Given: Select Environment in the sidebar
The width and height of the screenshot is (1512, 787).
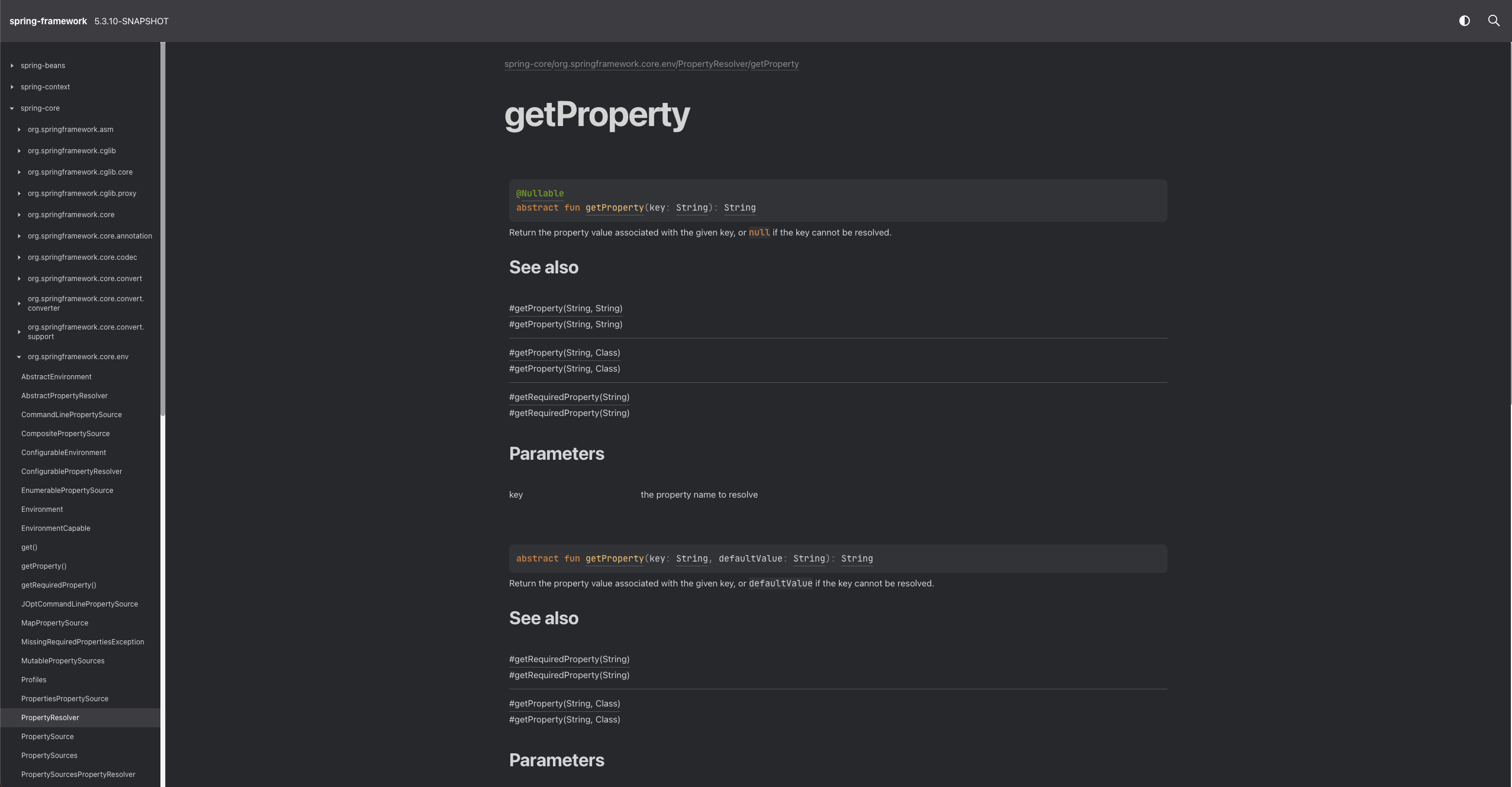Looking at the screenshot, I should (x=42, y=509).
